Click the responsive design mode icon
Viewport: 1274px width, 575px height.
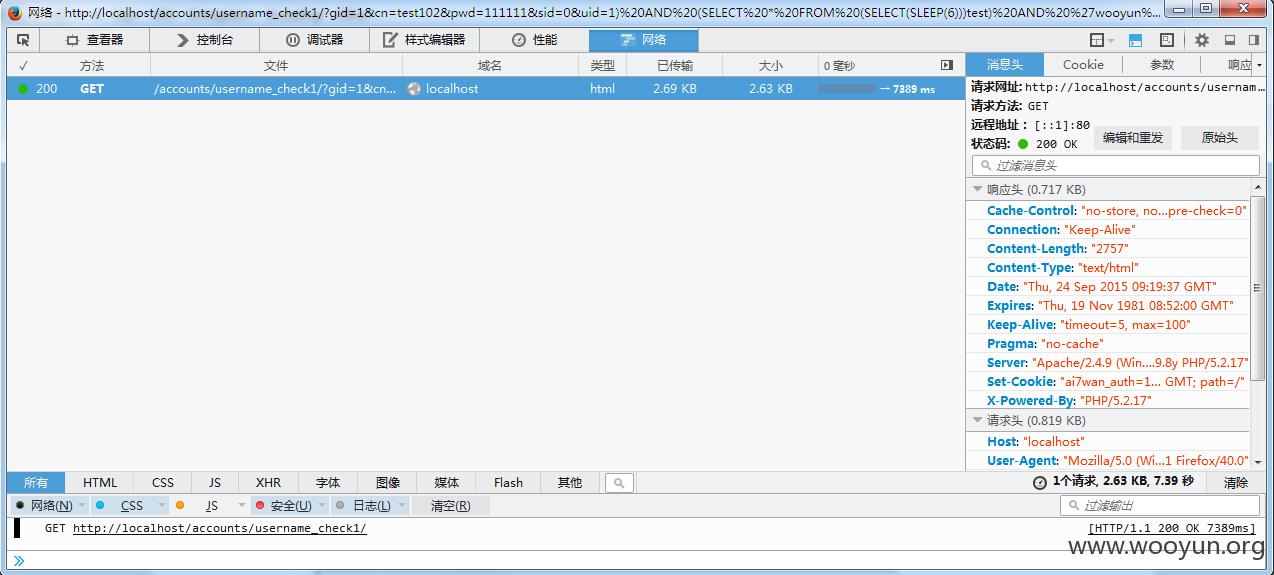click(x=1167, y=40)
